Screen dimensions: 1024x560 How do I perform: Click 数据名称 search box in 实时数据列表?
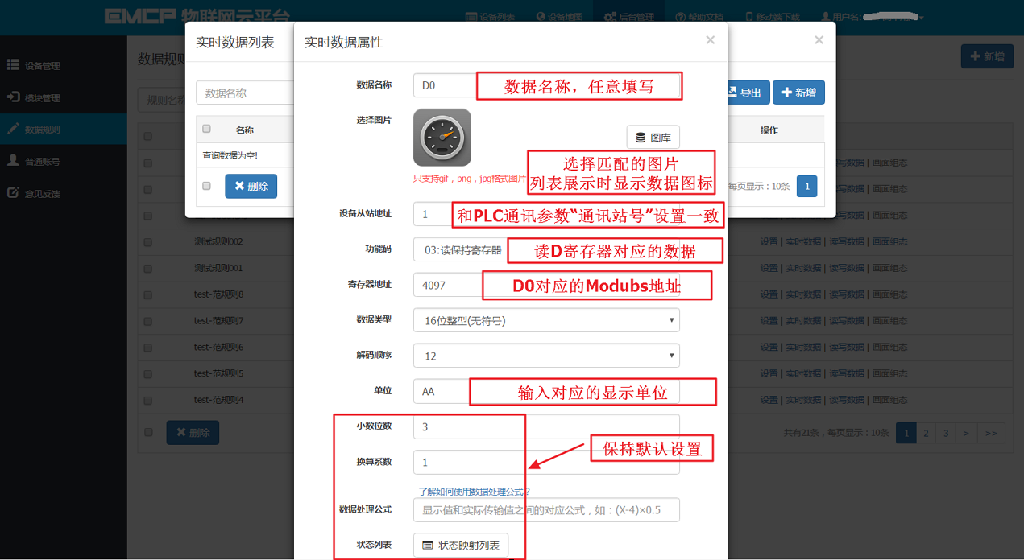pos(245,93)
